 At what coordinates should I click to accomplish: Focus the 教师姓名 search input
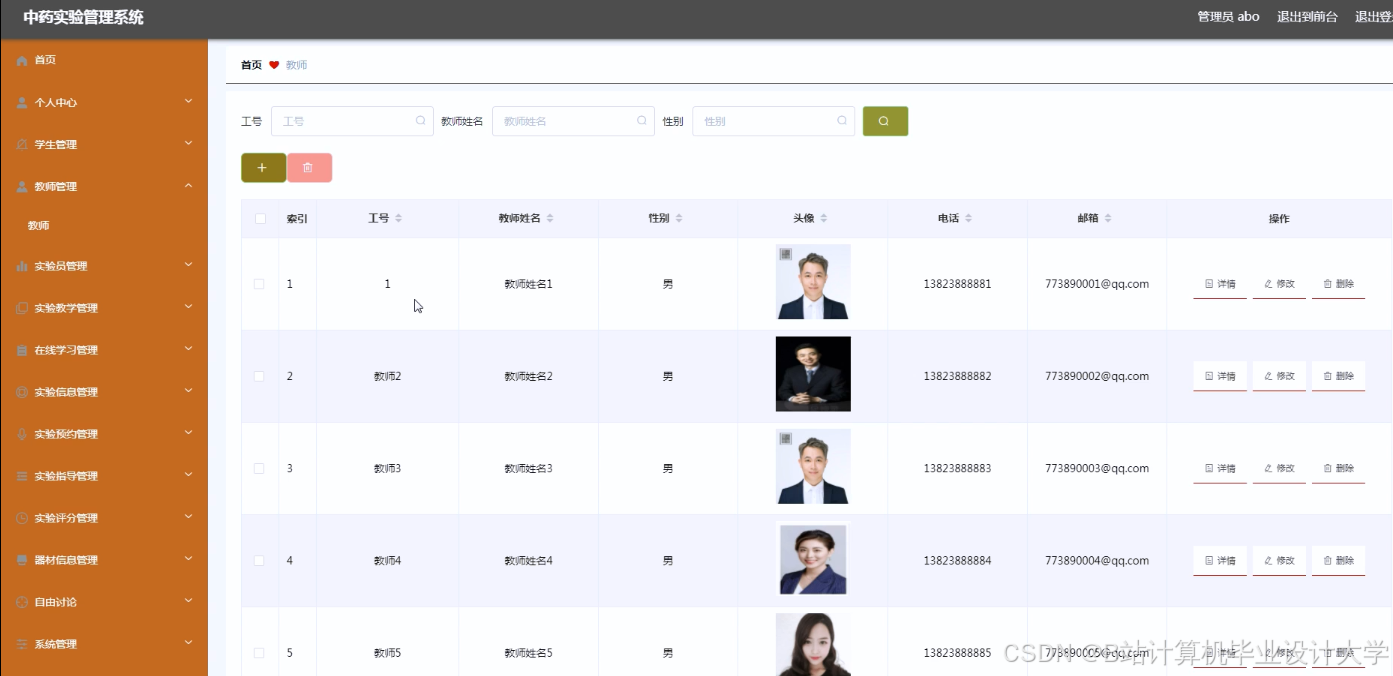[x=573, y=121]
